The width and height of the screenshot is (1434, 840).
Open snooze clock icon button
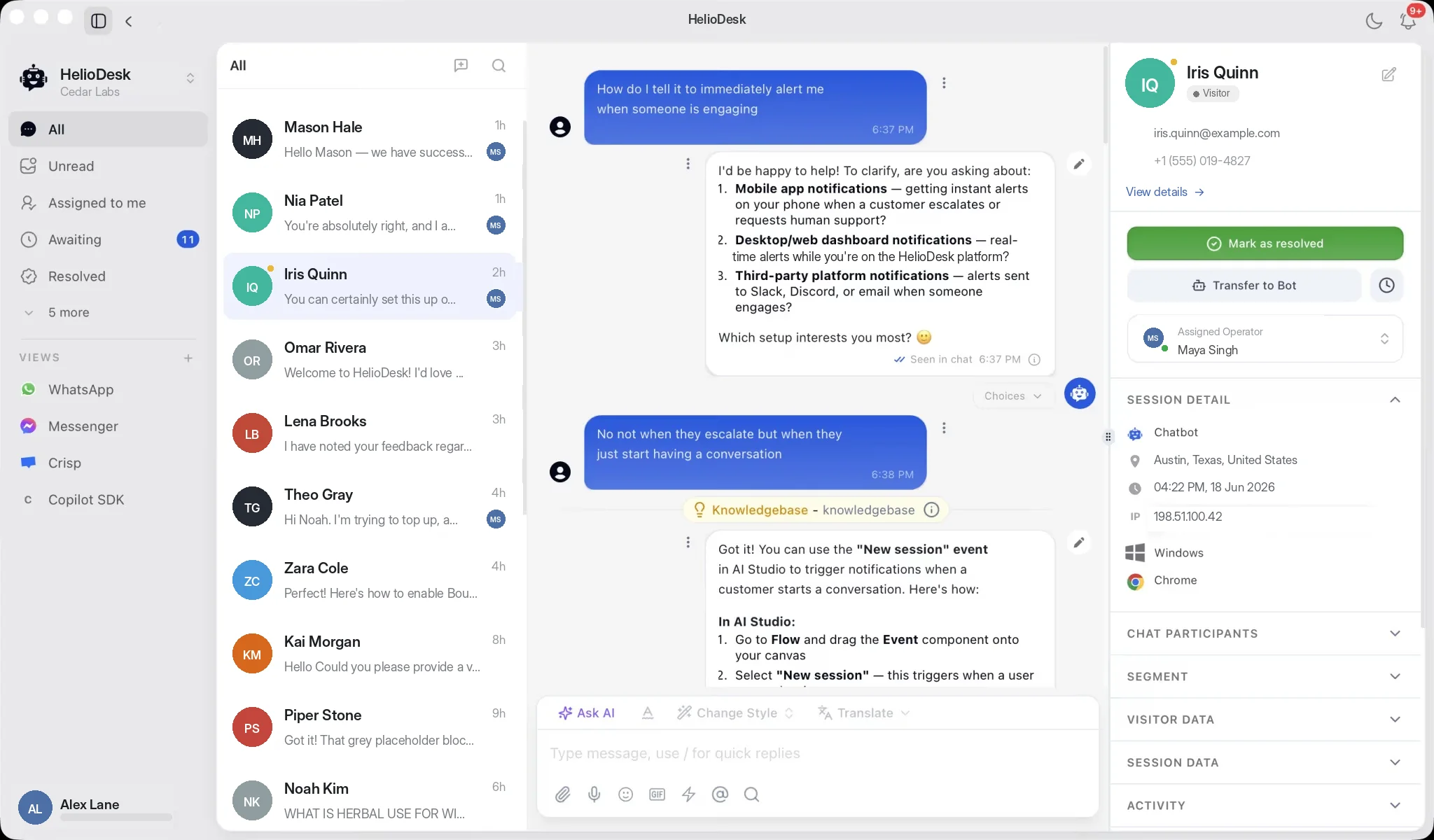click(1386, 286)
